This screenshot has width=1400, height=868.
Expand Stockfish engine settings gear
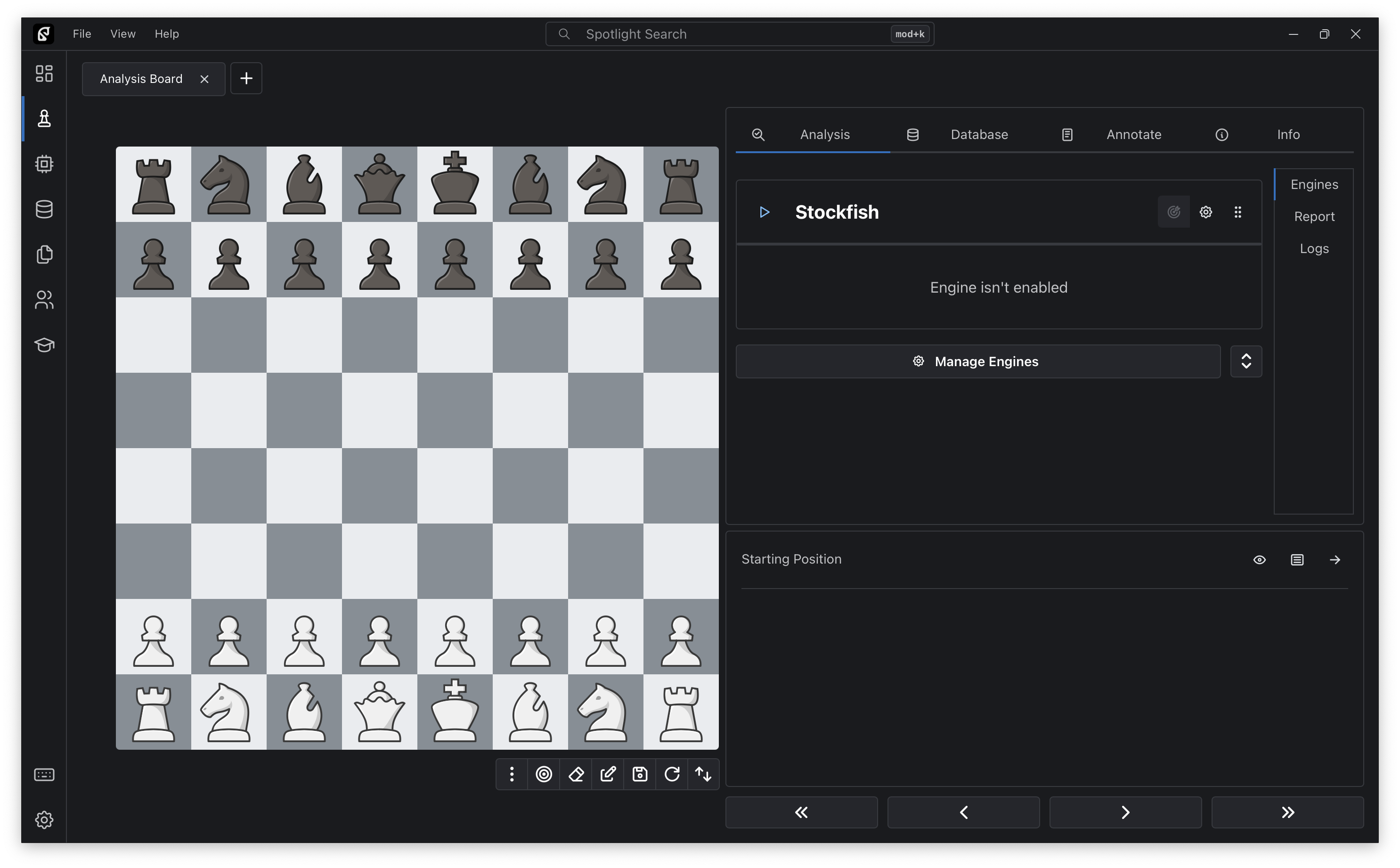1205,213
